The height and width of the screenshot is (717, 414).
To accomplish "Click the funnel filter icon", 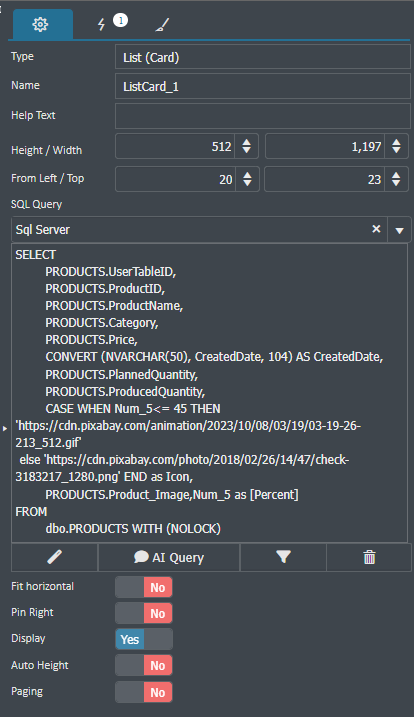I will point(283,557).
